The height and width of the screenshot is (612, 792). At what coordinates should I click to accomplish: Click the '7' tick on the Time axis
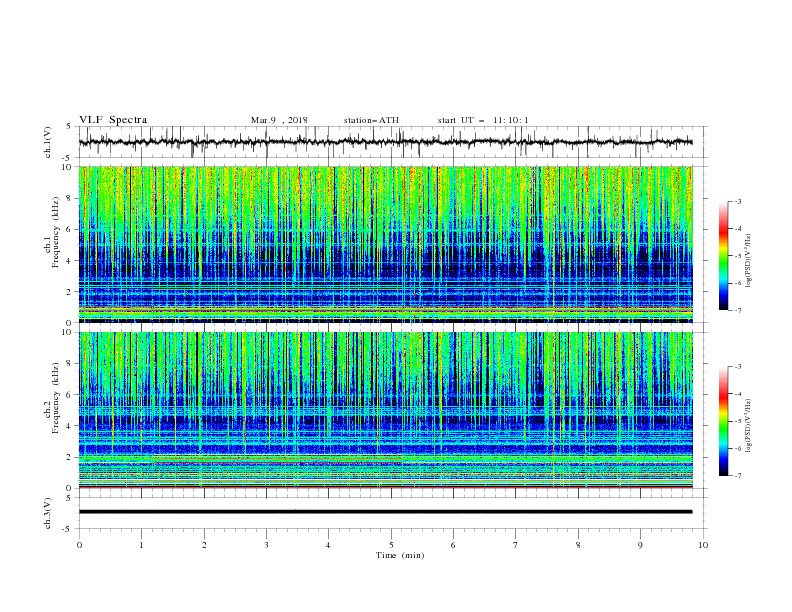516,545
